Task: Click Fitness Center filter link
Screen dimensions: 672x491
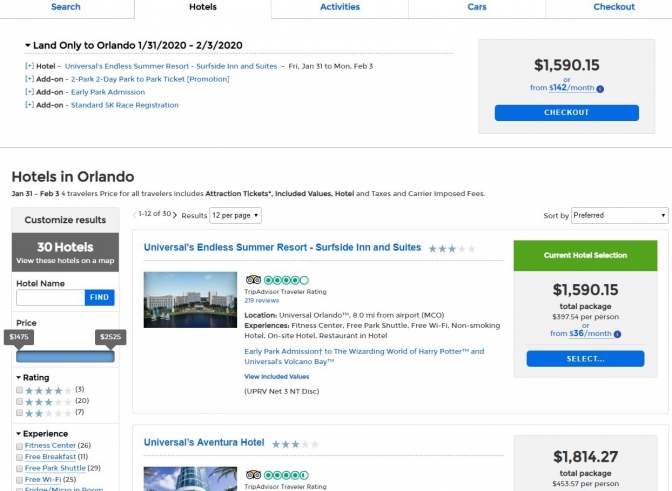Action: [50, 446]
